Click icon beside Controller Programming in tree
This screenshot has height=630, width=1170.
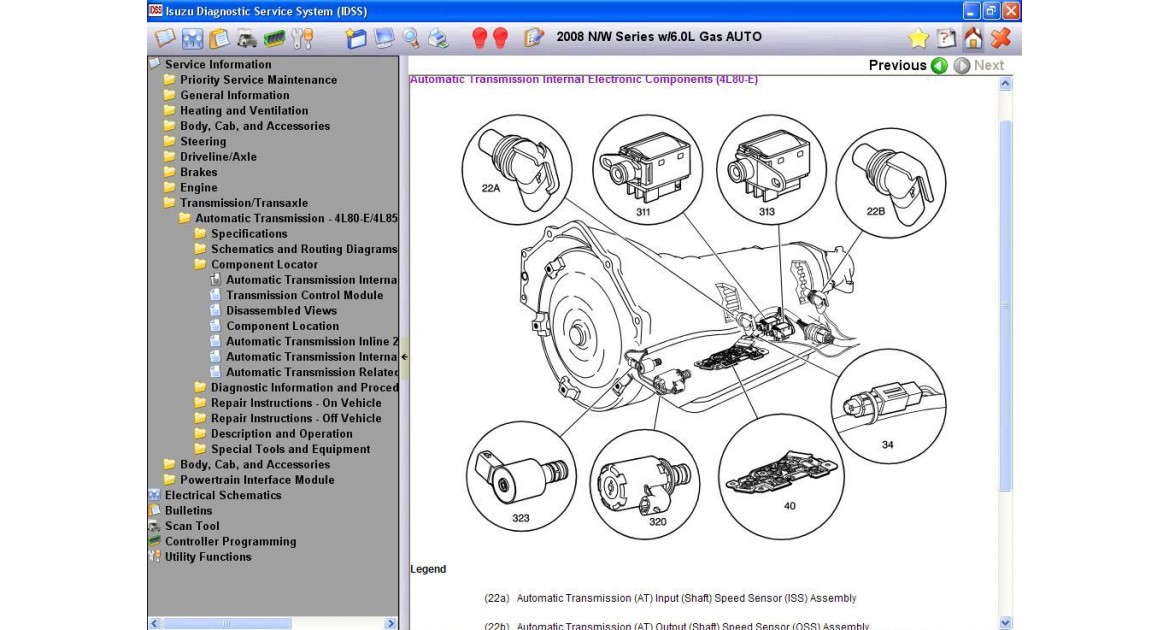coord(154,541)
